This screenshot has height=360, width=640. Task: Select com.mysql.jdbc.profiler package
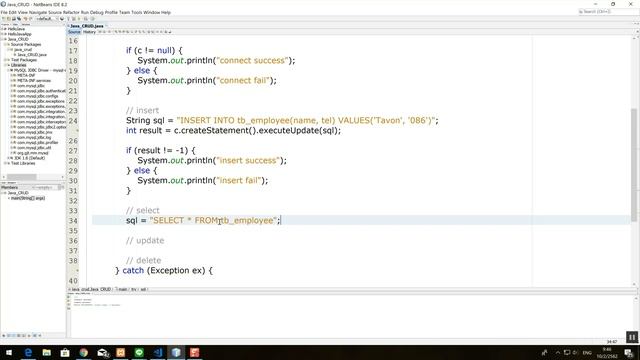38,142
